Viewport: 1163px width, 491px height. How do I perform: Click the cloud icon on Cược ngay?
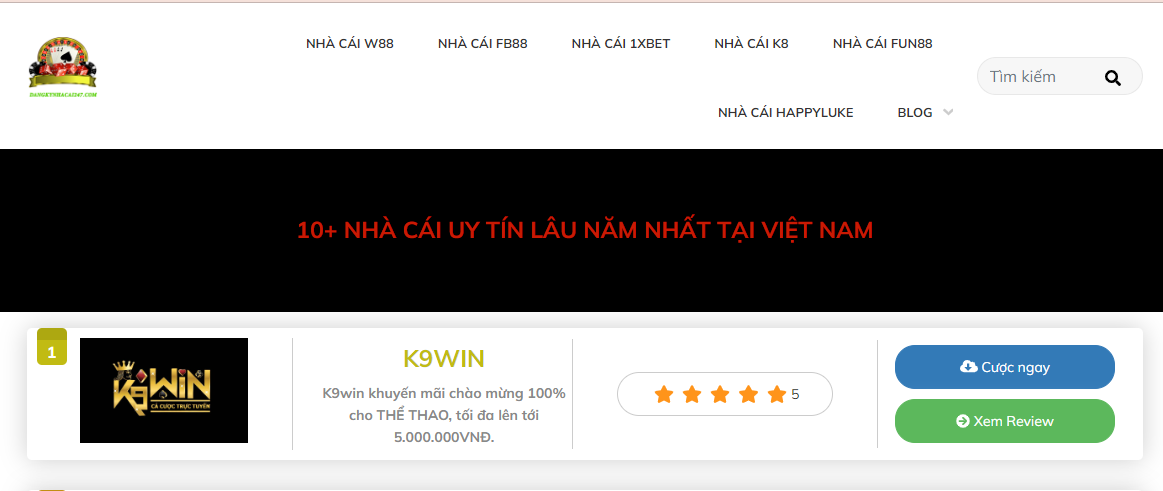pyautogui.click(x=968, y=366)
